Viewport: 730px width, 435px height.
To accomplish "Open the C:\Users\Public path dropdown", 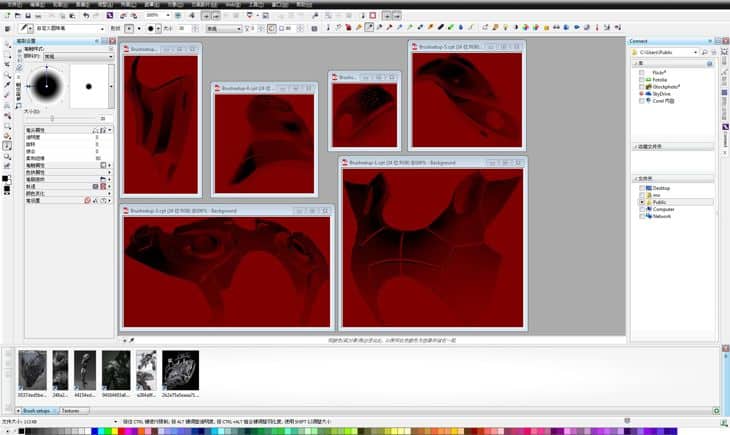I will point(694,52).
